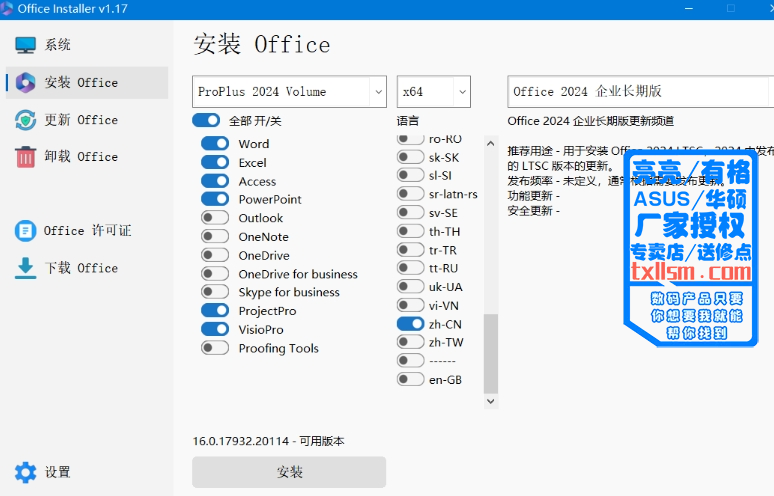This screenshot has width=774, height=496.
Task: Turn off the VisioPro switch
Action: click(x=215, y=329)
